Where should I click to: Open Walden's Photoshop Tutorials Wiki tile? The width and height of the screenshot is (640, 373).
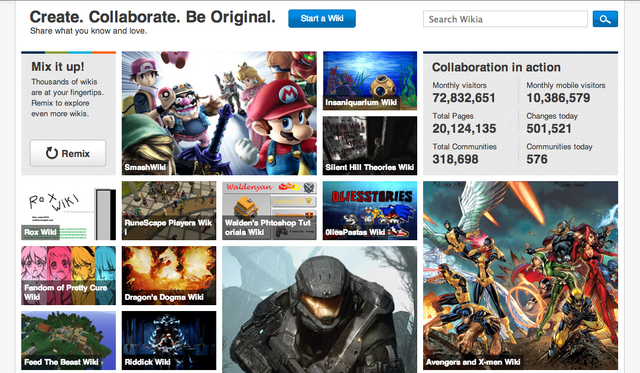269,211
